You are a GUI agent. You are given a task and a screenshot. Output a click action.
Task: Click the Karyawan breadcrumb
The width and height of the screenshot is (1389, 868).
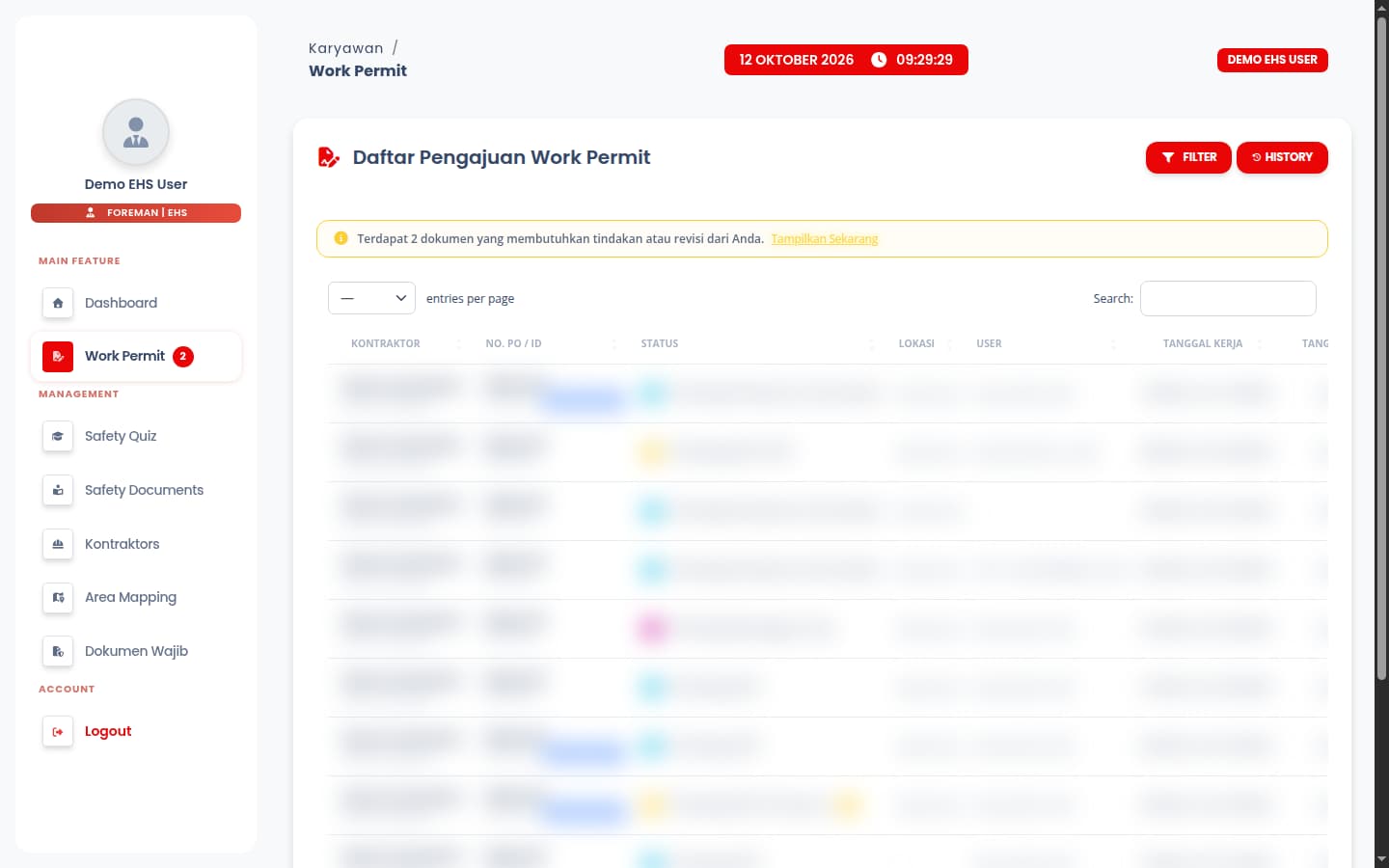(x=345, y=48)
